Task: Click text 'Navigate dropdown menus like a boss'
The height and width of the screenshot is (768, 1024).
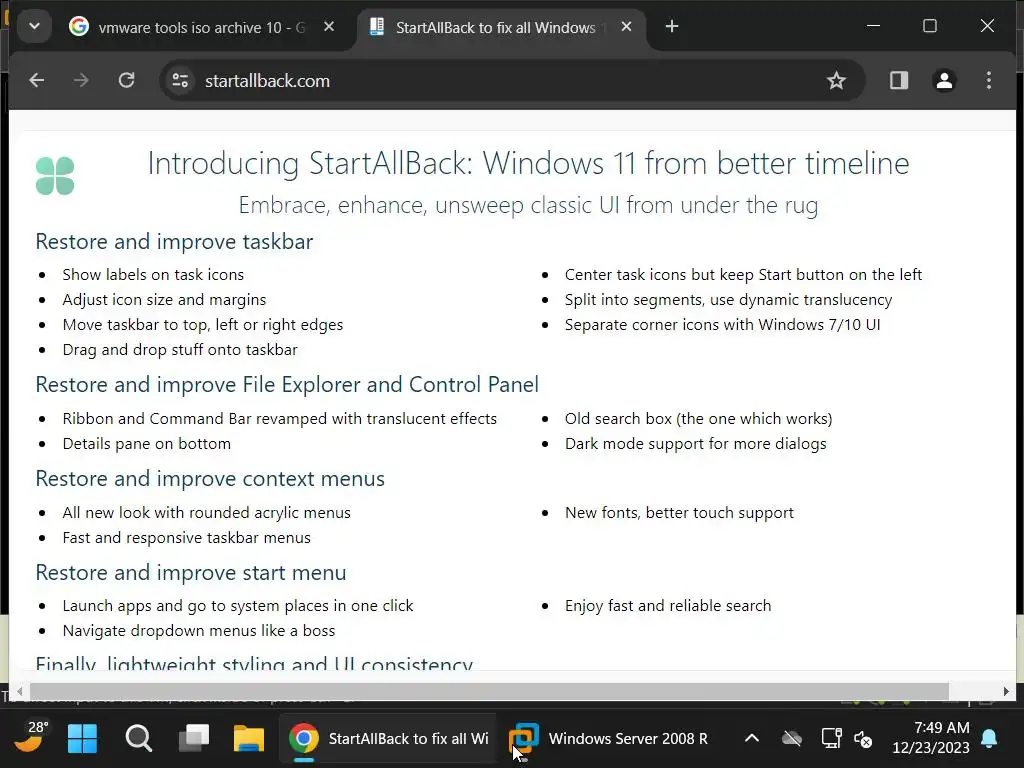Action: 199,631
